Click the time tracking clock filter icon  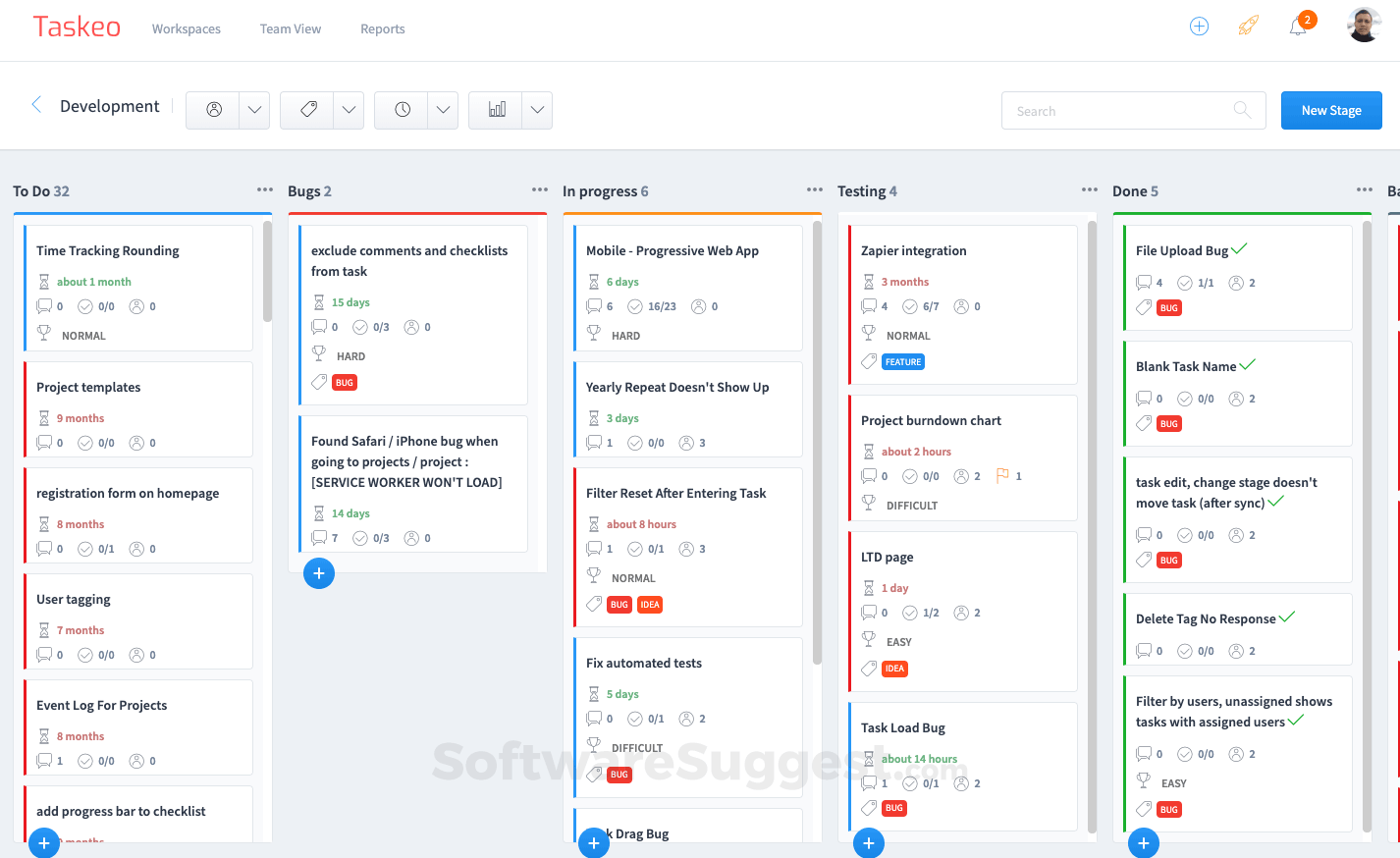tap(402, 110)
